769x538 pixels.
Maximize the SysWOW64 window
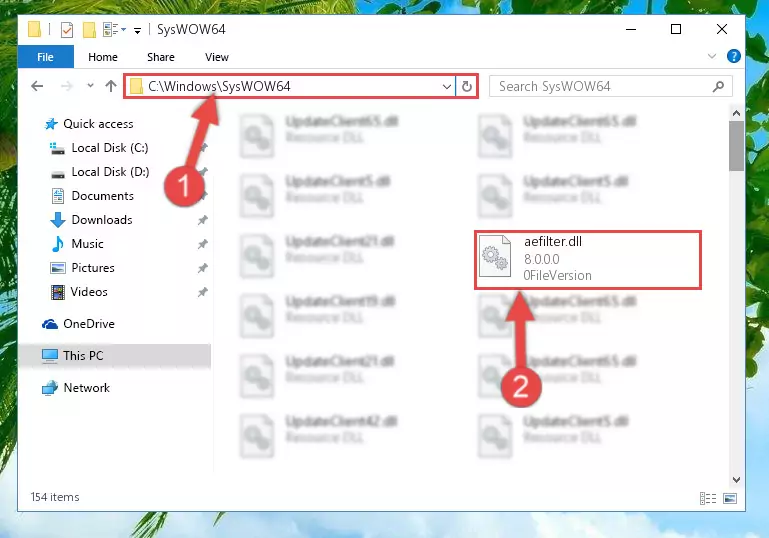coord(676,29)
